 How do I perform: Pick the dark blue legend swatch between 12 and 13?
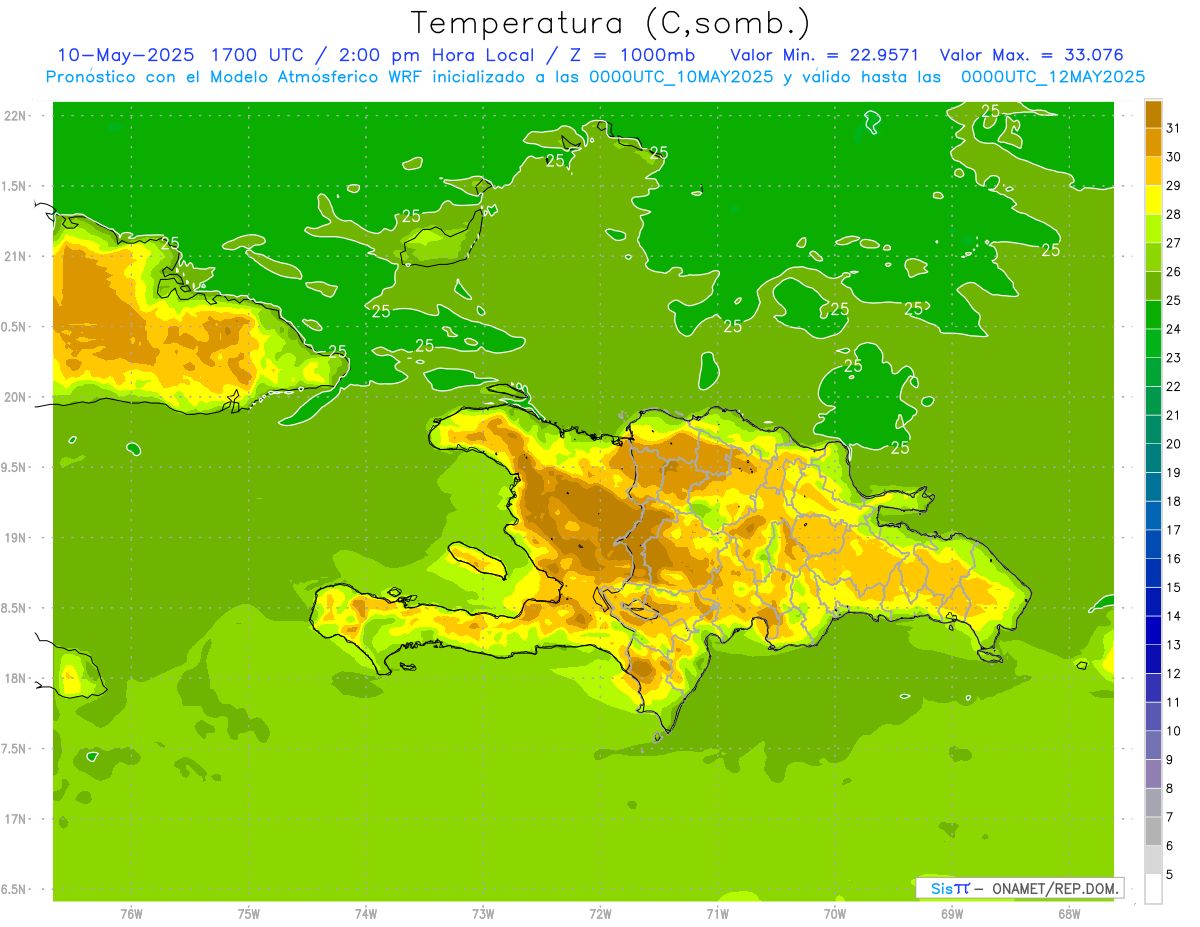click(x=1153, y=659)
